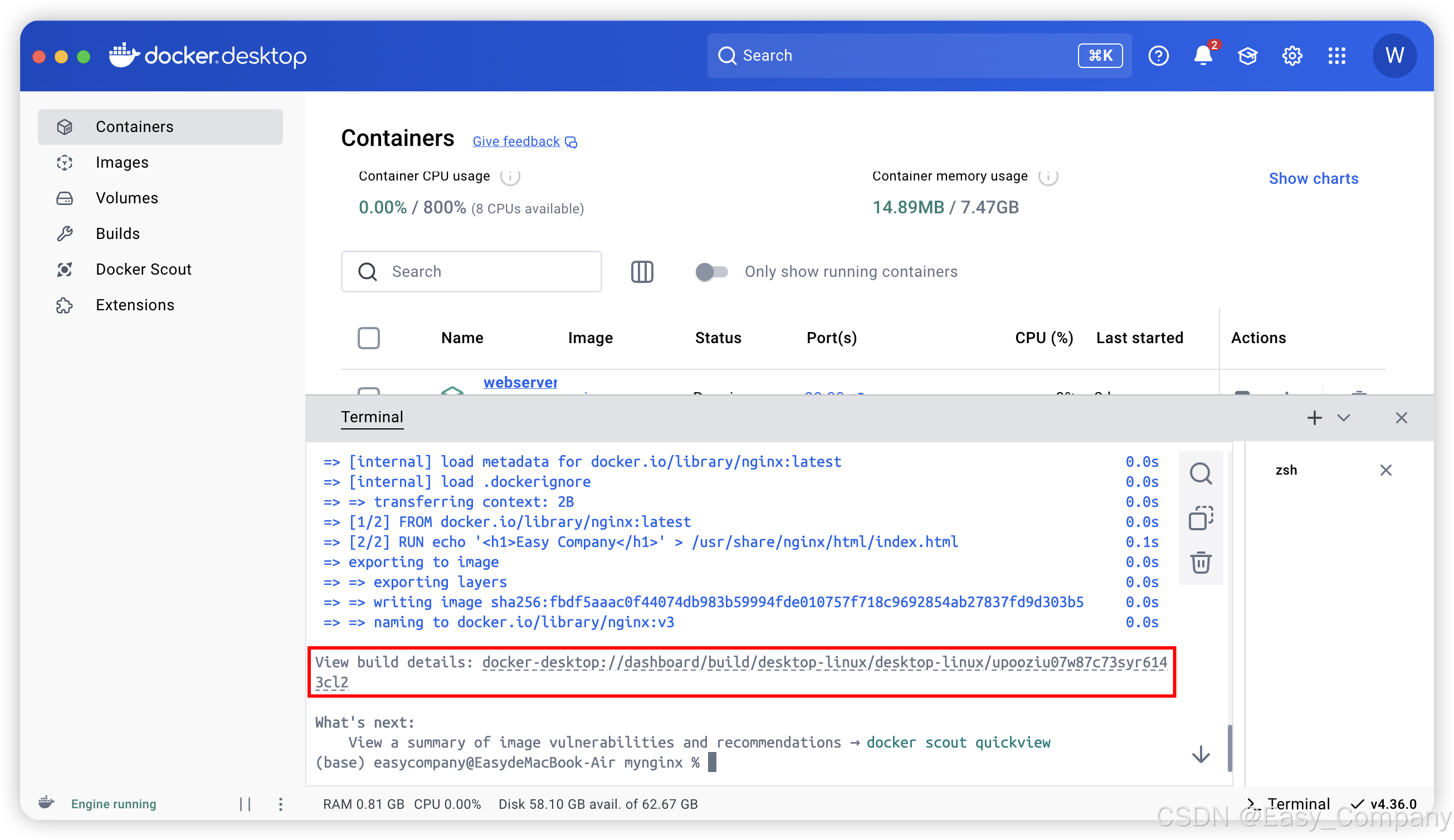
Task: Open settings gear icon in header
Action: pyautogui.click(x=1292, y=56)
